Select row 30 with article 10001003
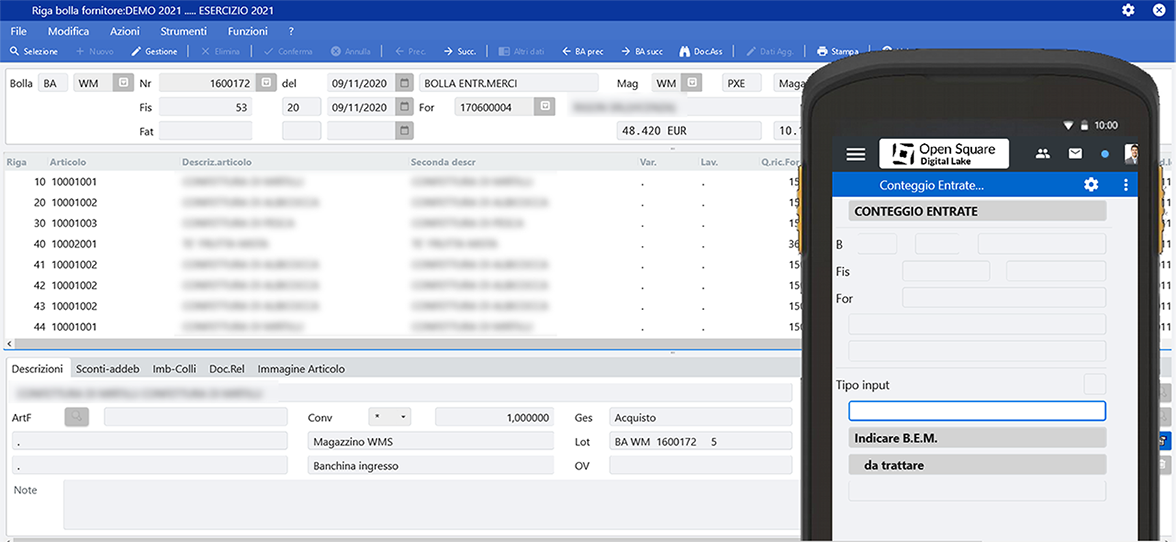The image size is (1176, 542). 401,223
